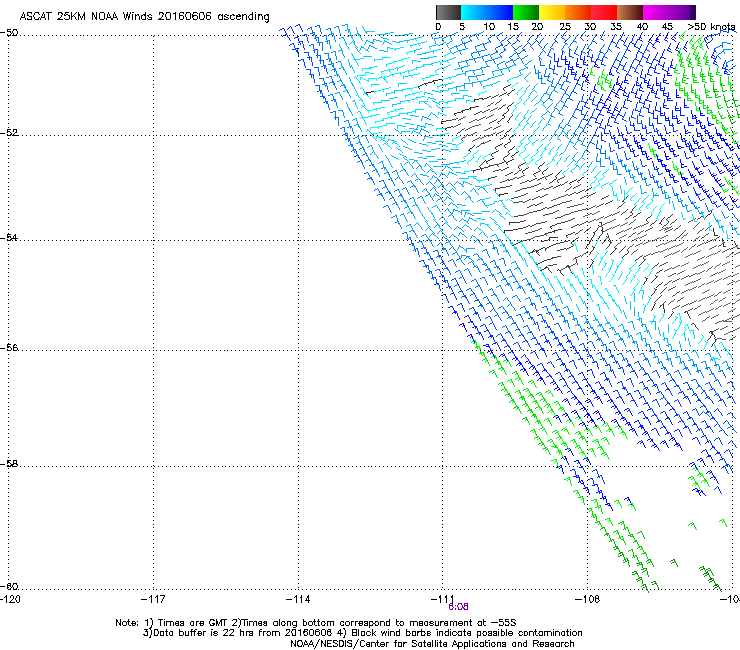Click the '-111' longitude axis label
740x650 pixels.
[443, 599]
